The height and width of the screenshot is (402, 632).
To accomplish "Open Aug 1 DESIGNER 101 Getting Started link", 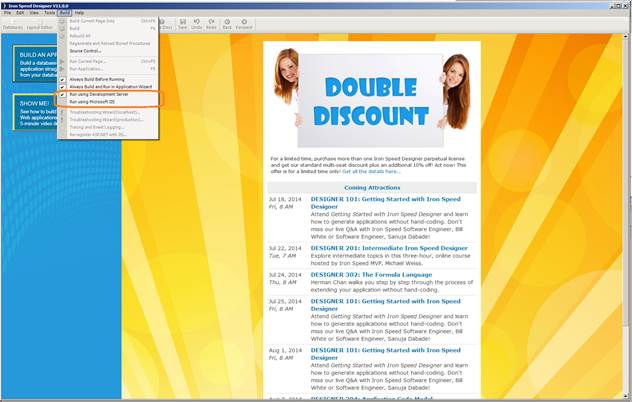I will pos(385,354).
